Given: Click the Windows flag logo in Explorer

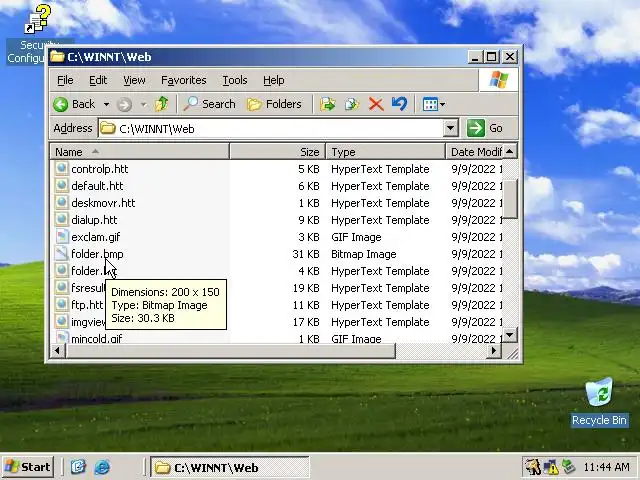Looking at the screenshot, I should pos(499,80).
